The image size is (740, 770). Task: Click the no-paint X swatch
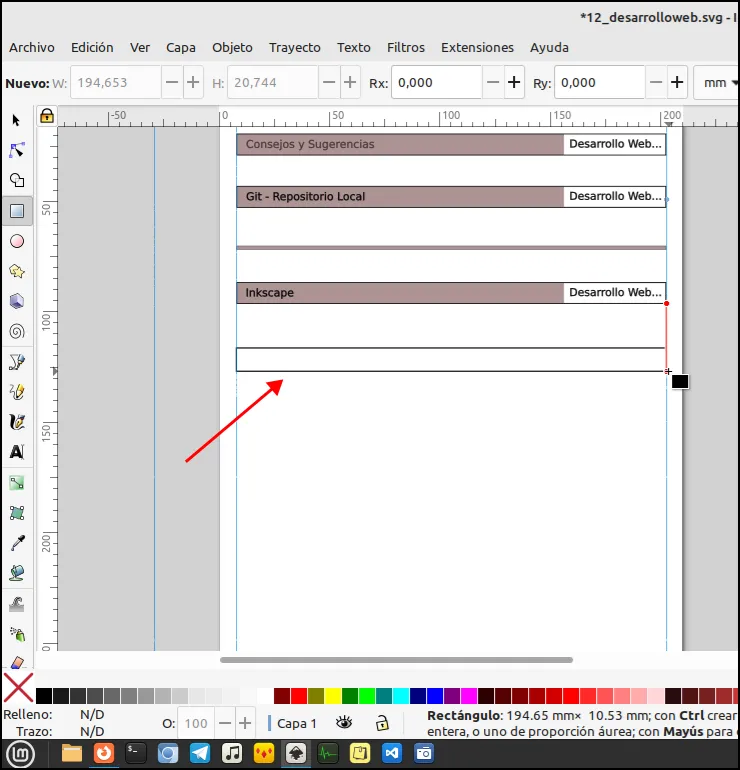[18, 688]
